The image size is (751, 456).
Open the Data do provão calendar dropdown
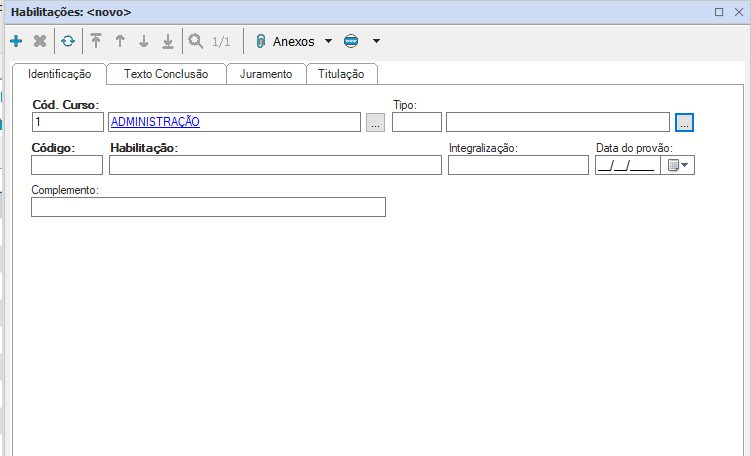(x=679, y=165)
